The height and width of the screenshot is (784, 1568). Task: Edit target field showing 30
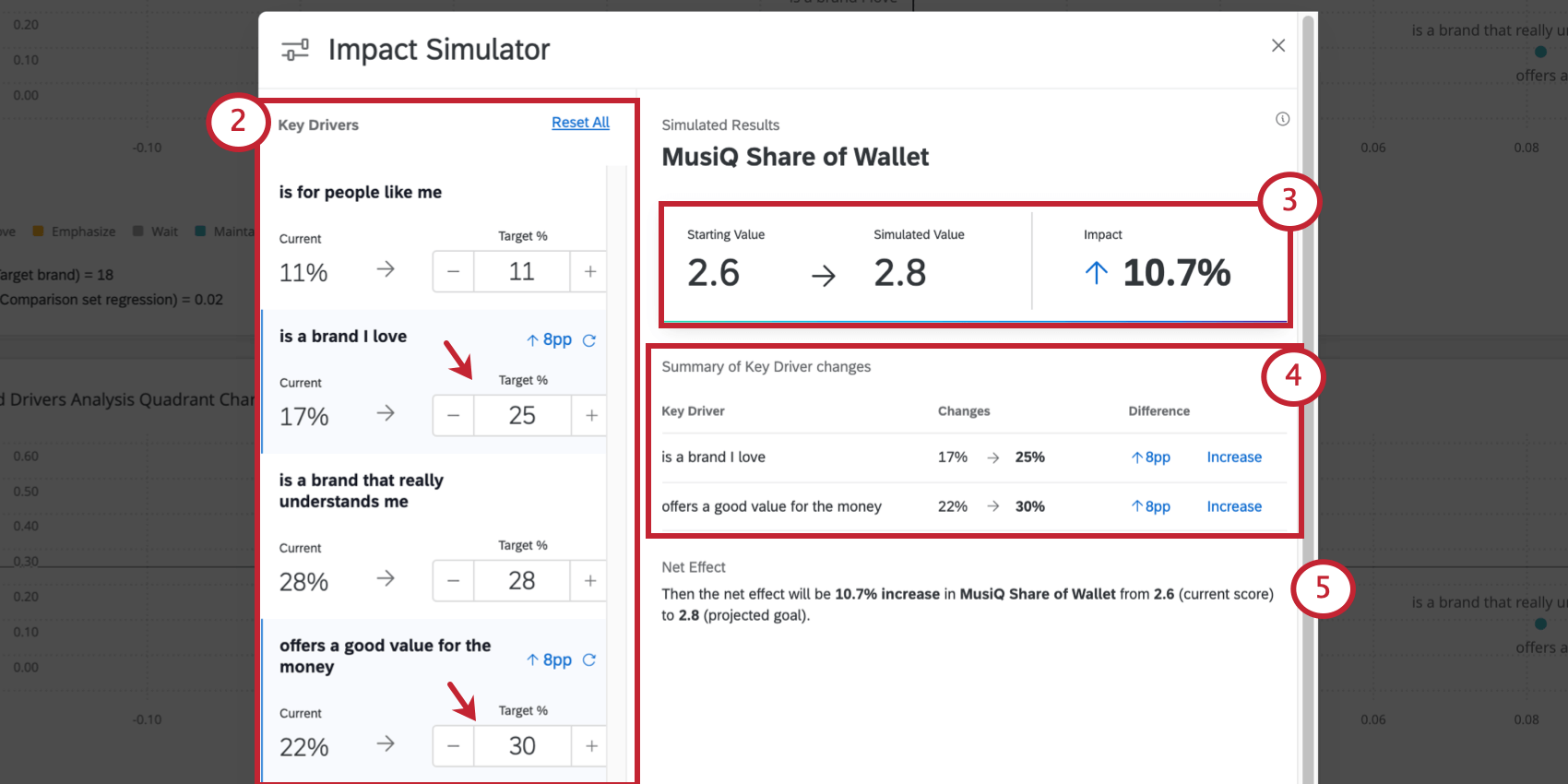[x=522, y=746]
